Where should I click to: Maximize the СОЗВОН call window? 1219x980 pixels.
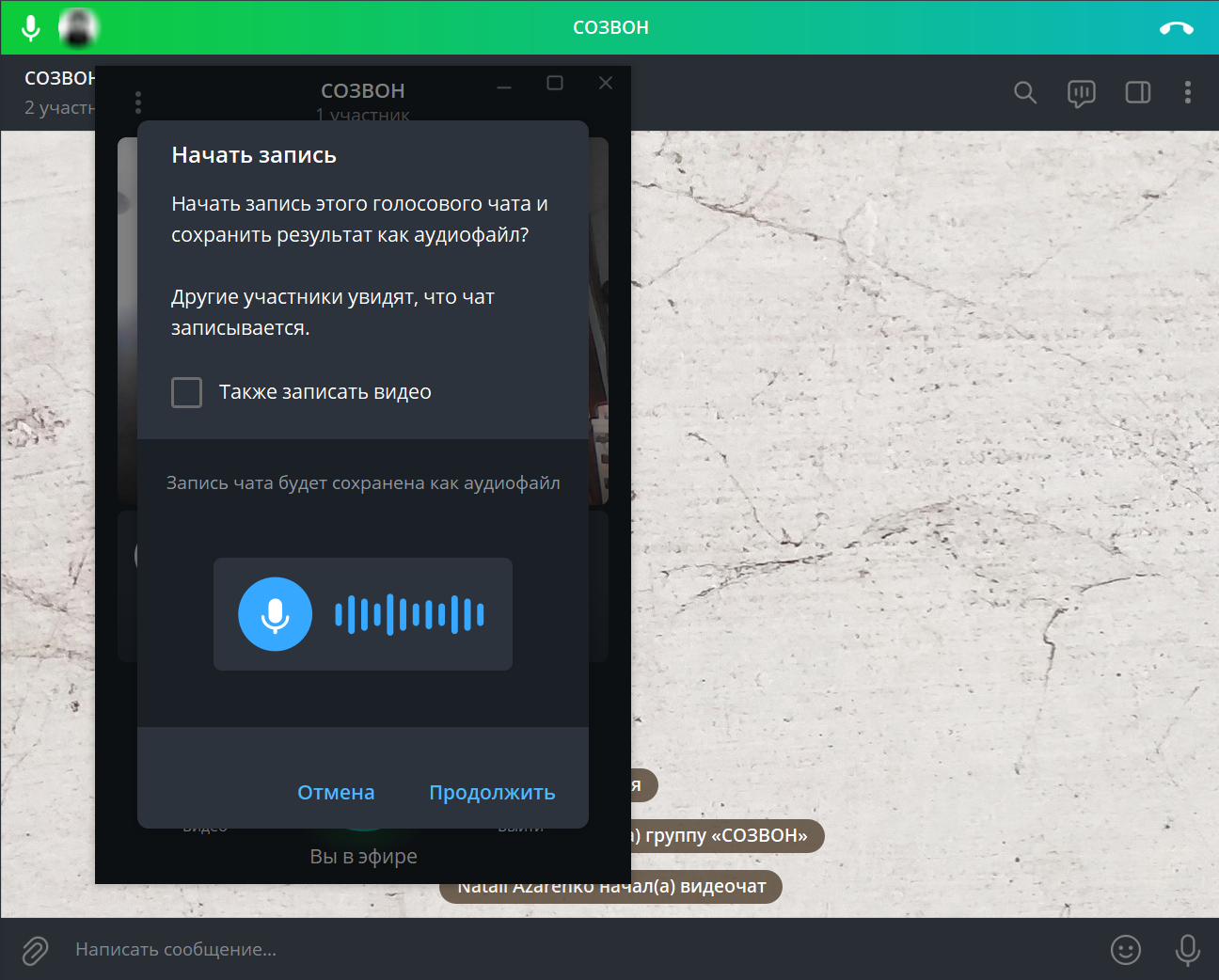tap(555, 83)
